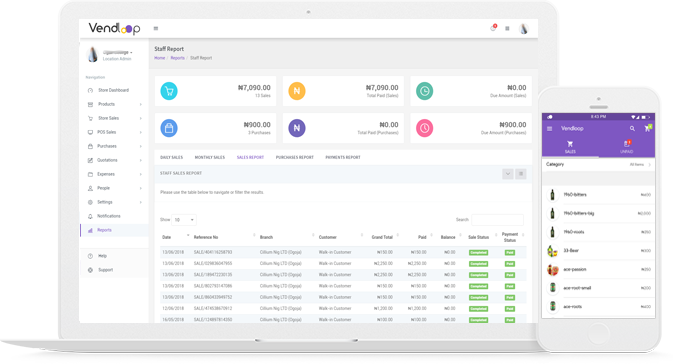
Task: Open the notifications bell in top bar
Action: click(x=493, y=28)
